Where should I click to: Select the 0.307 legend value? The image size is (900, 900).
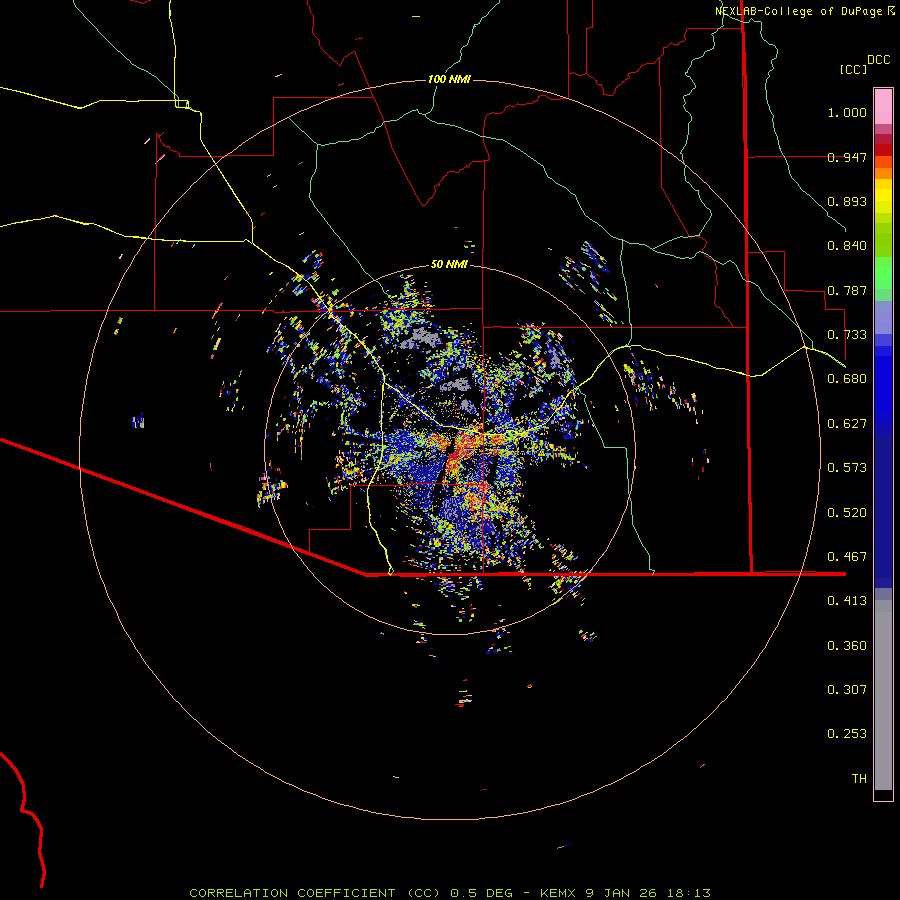tap(847, 690)
